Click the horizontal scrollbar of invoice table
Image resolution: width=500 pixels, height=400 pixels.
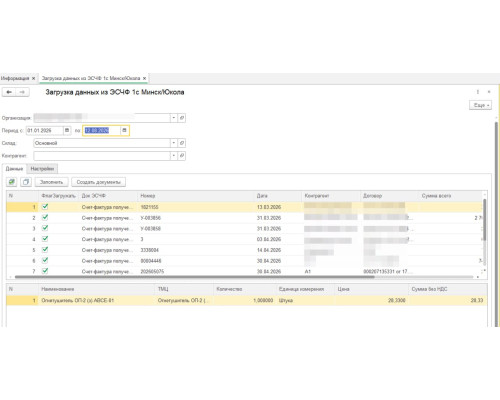[195, 277]
